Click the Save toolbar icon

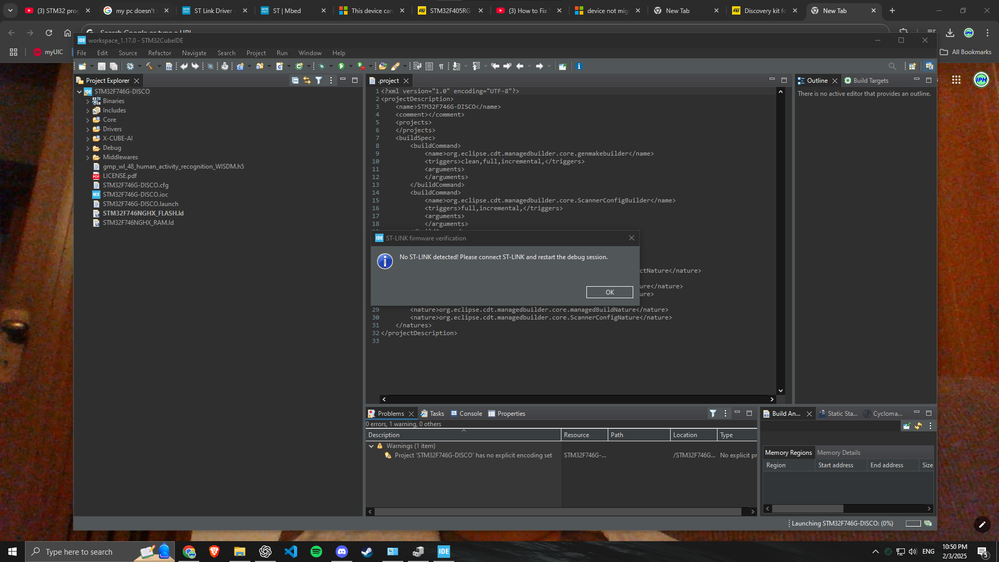[x=101, y=66]
